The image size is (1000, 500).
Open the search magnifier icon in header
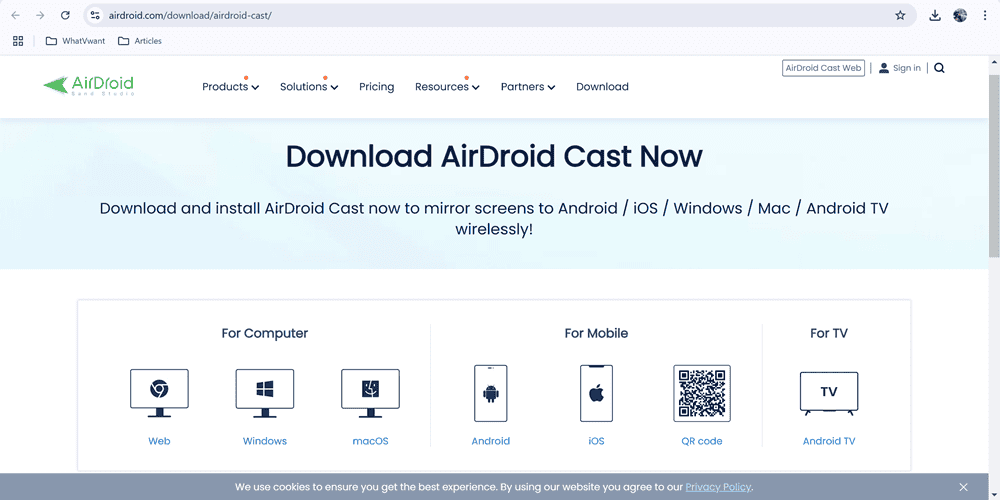[x=939, y=68]
